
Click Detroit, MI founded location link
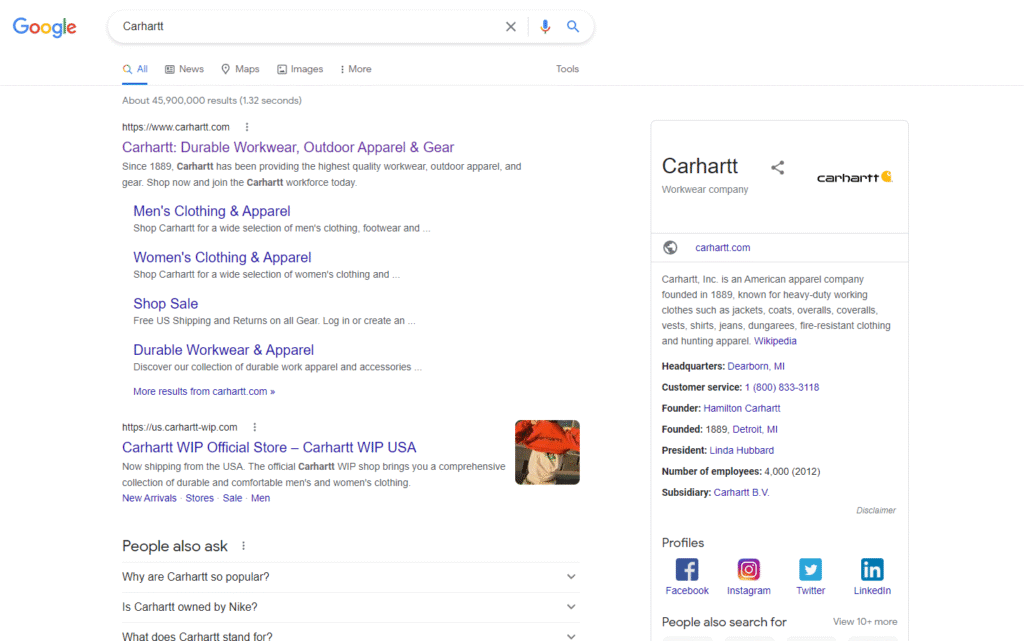[755, 430]
